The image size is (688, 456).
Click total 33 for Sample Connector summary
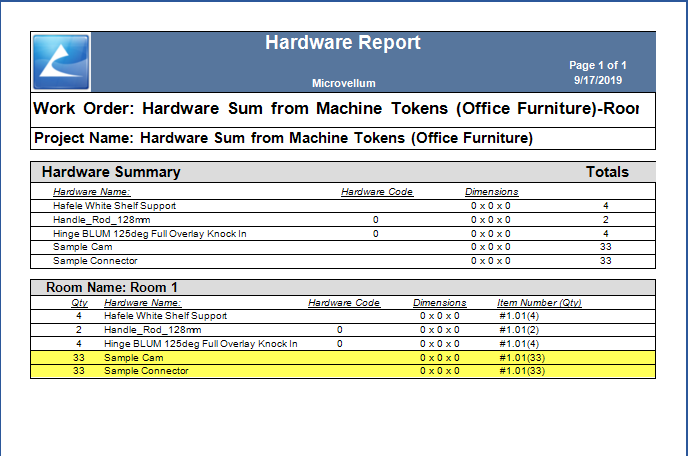(x=606, y=261)
